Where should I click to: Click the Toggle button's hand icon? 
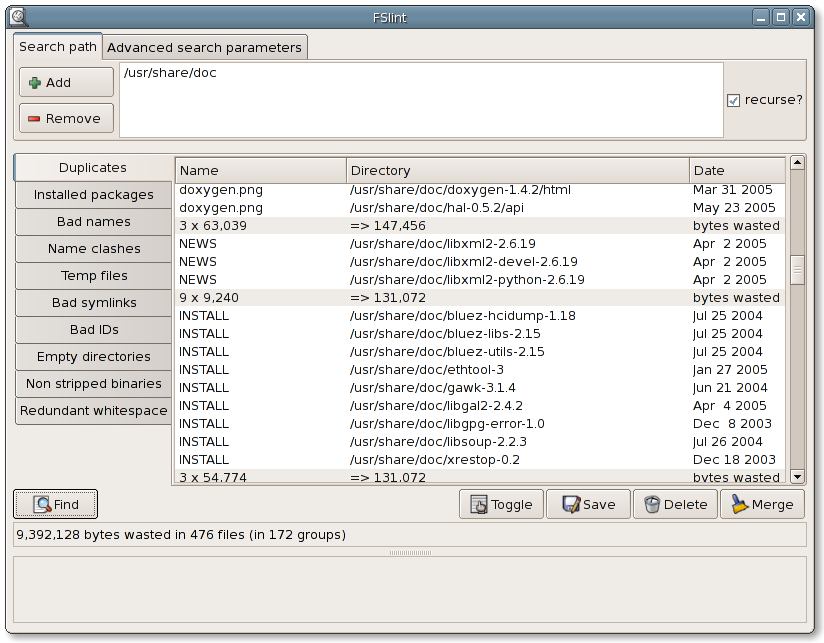pos(478,504)
